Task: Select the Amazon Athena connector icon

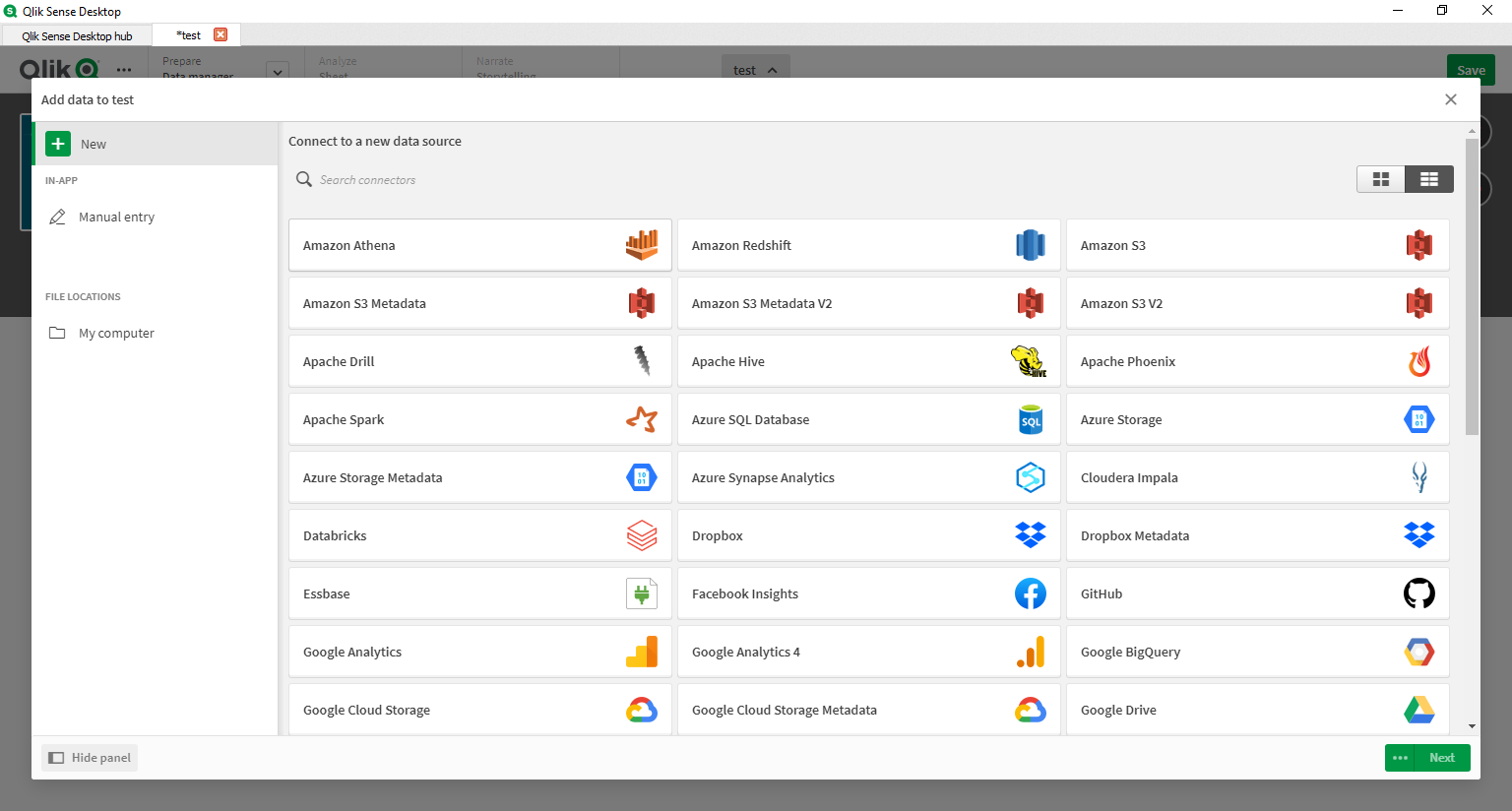Action: point(642,245)
